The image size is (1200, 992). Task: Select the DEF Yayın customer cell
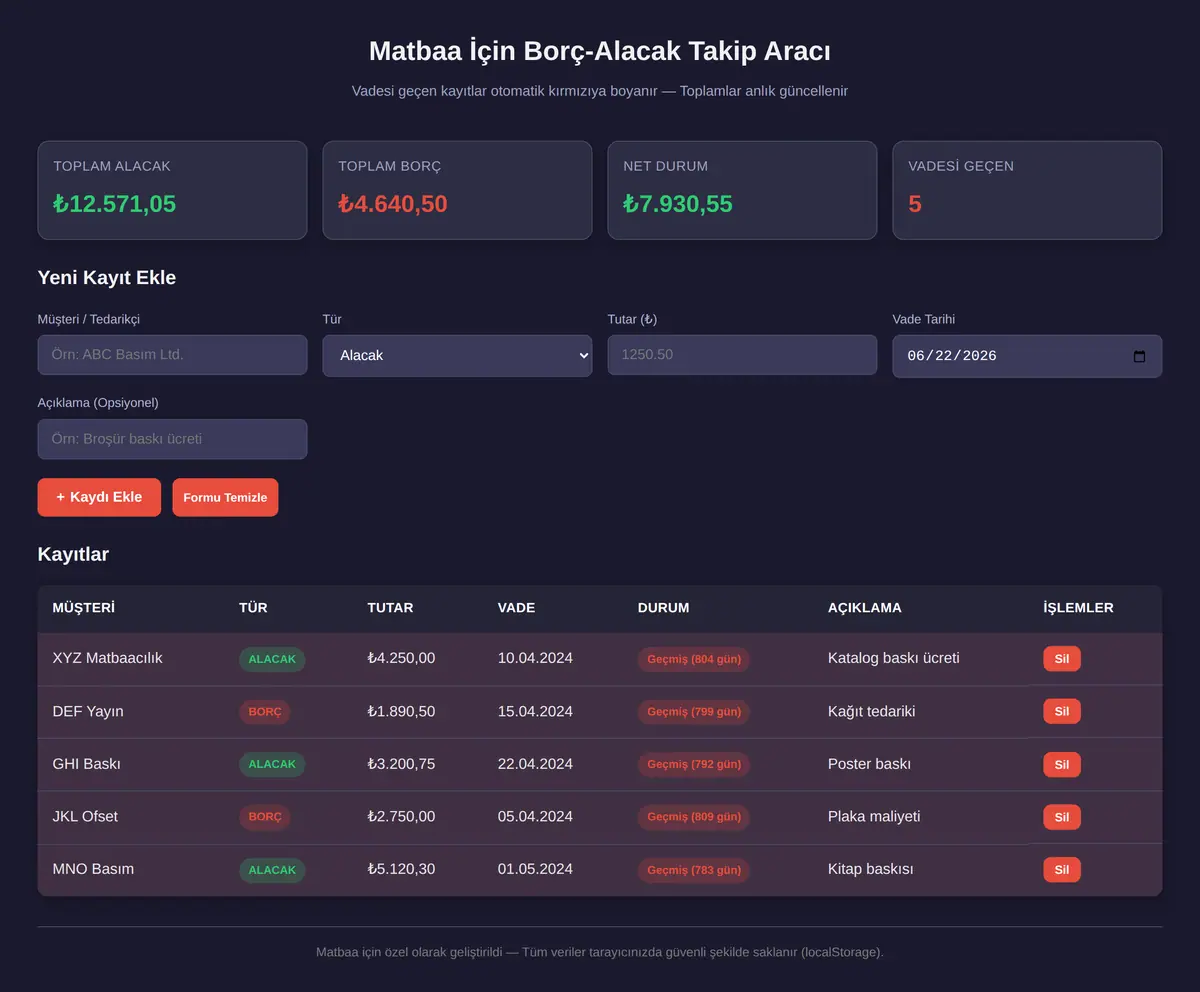pyautogui.click(x=88, y=711)
